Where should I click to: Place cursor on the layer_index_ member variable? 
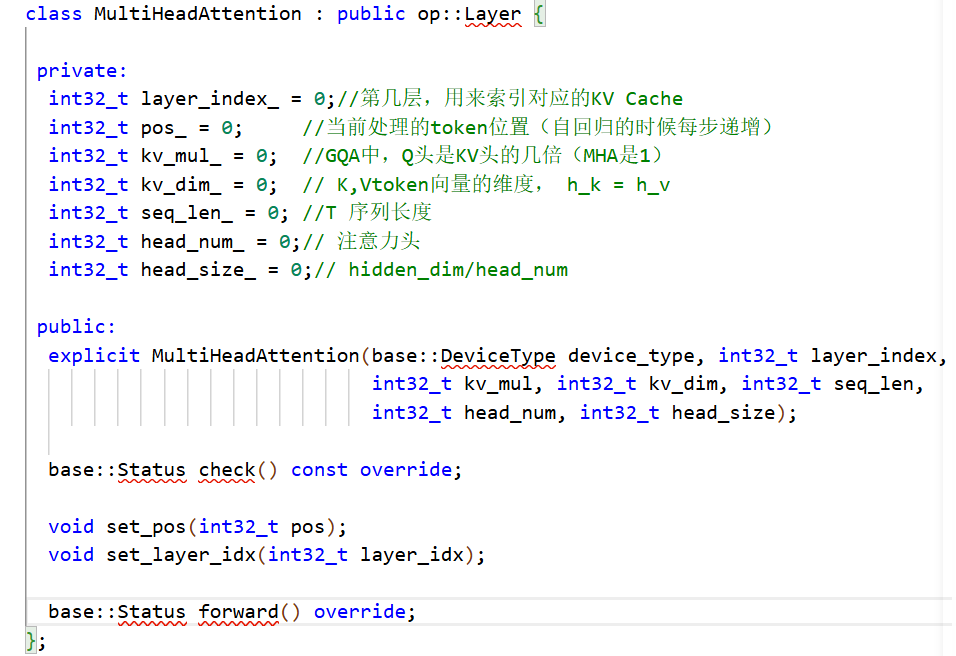(x=210, y=99)
